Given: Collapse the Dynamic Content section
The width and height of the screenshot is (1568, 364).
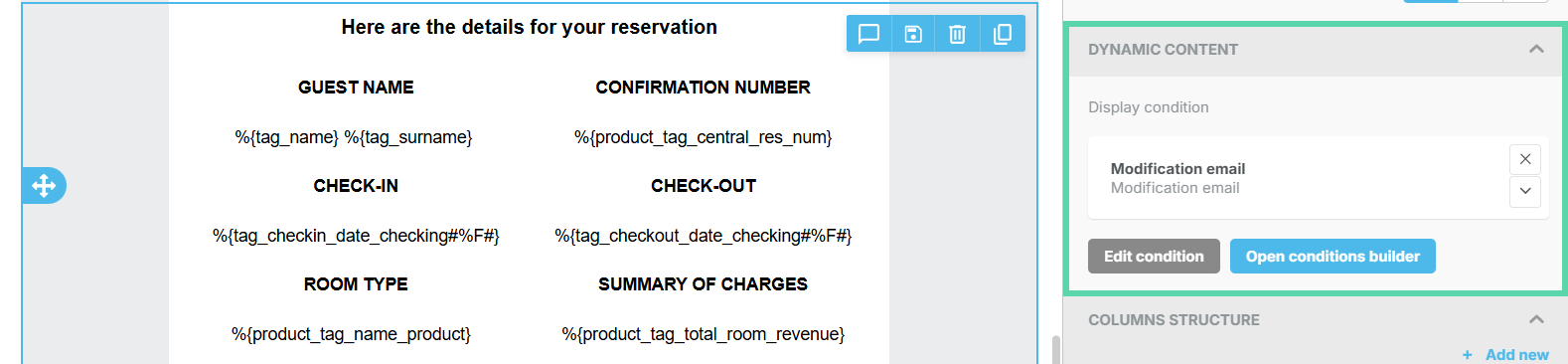Looking at the screenshot, I should coord(1536,49).
